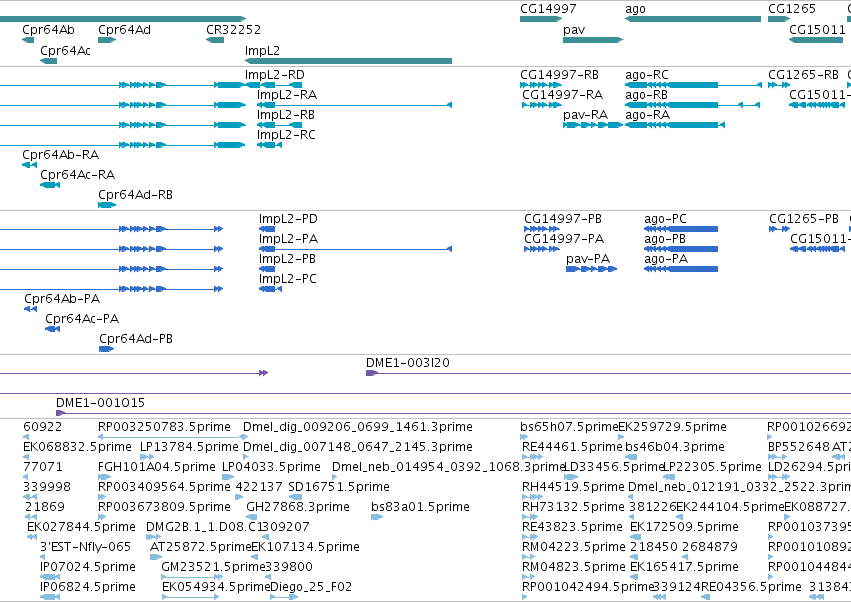Select the DME1-001O15 clone label
This screenshot has height=602, width=851.
pos(100,403)
